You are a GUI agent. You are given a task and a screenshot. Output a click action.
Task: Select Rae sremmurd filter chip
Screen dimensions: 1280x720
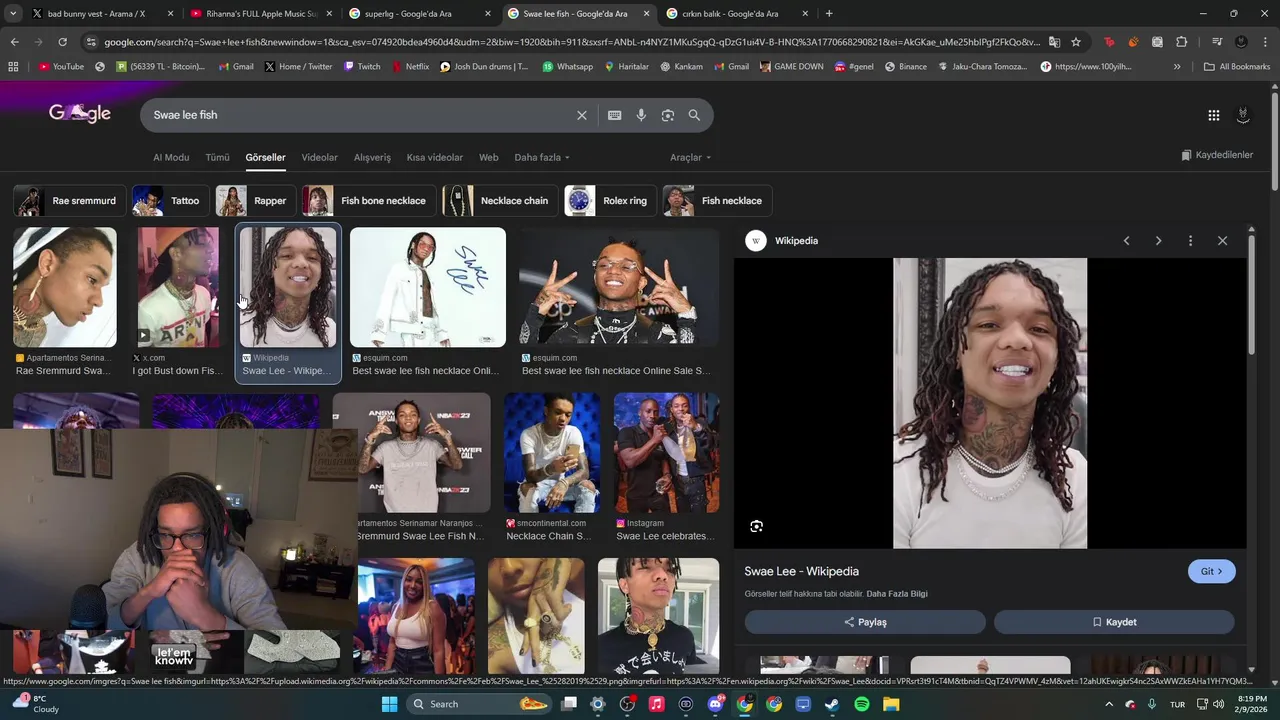69,201
